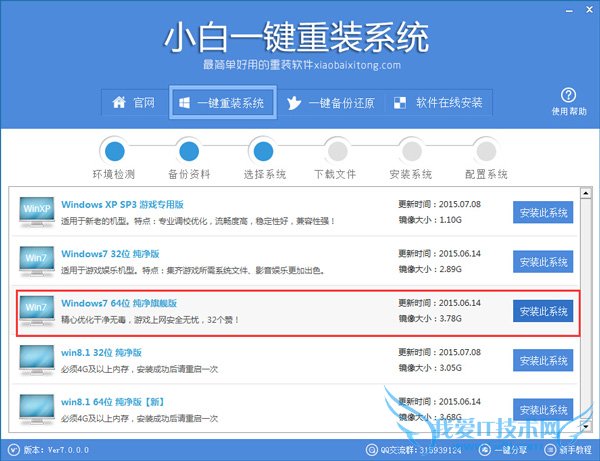
Task: Click 镜像大小：1.10G text
Action: coord(430,220)
